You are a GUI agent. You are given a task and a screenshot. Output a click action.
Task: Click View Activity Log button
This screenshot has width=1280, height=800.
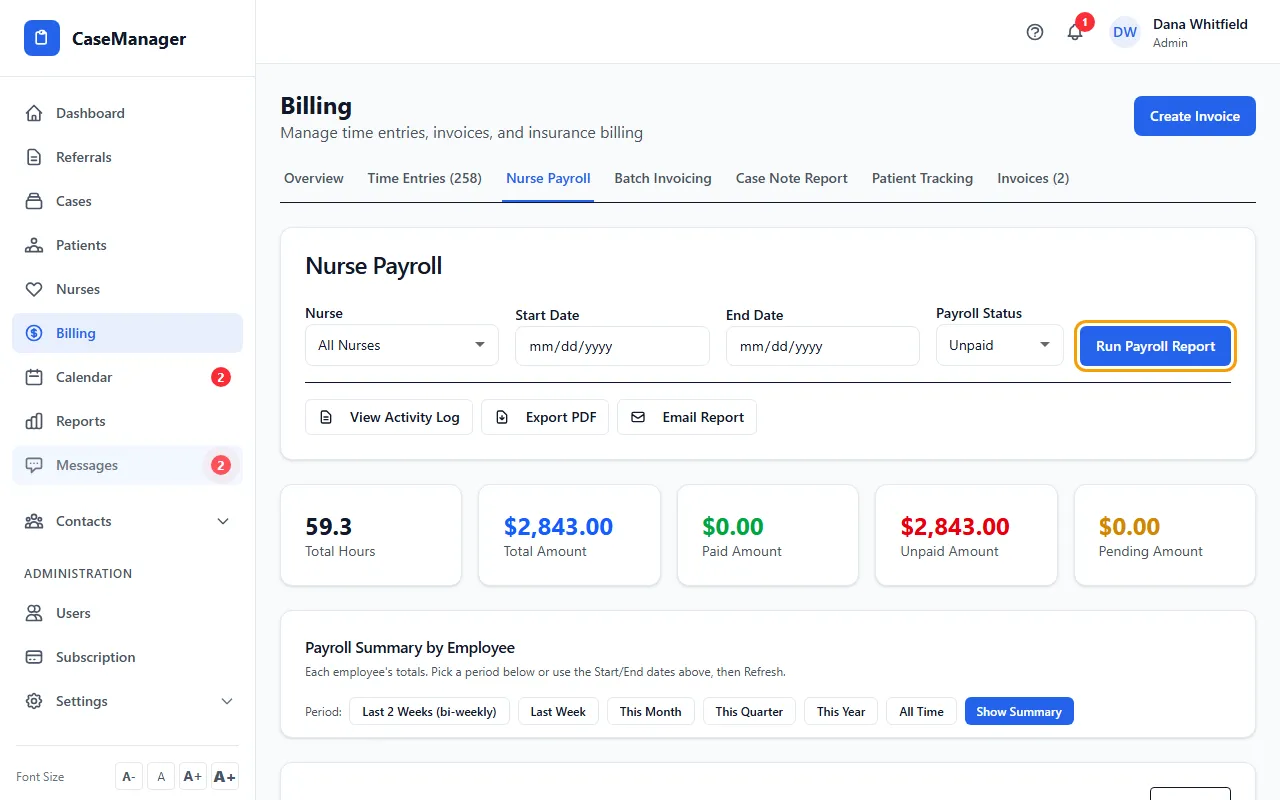389,417
